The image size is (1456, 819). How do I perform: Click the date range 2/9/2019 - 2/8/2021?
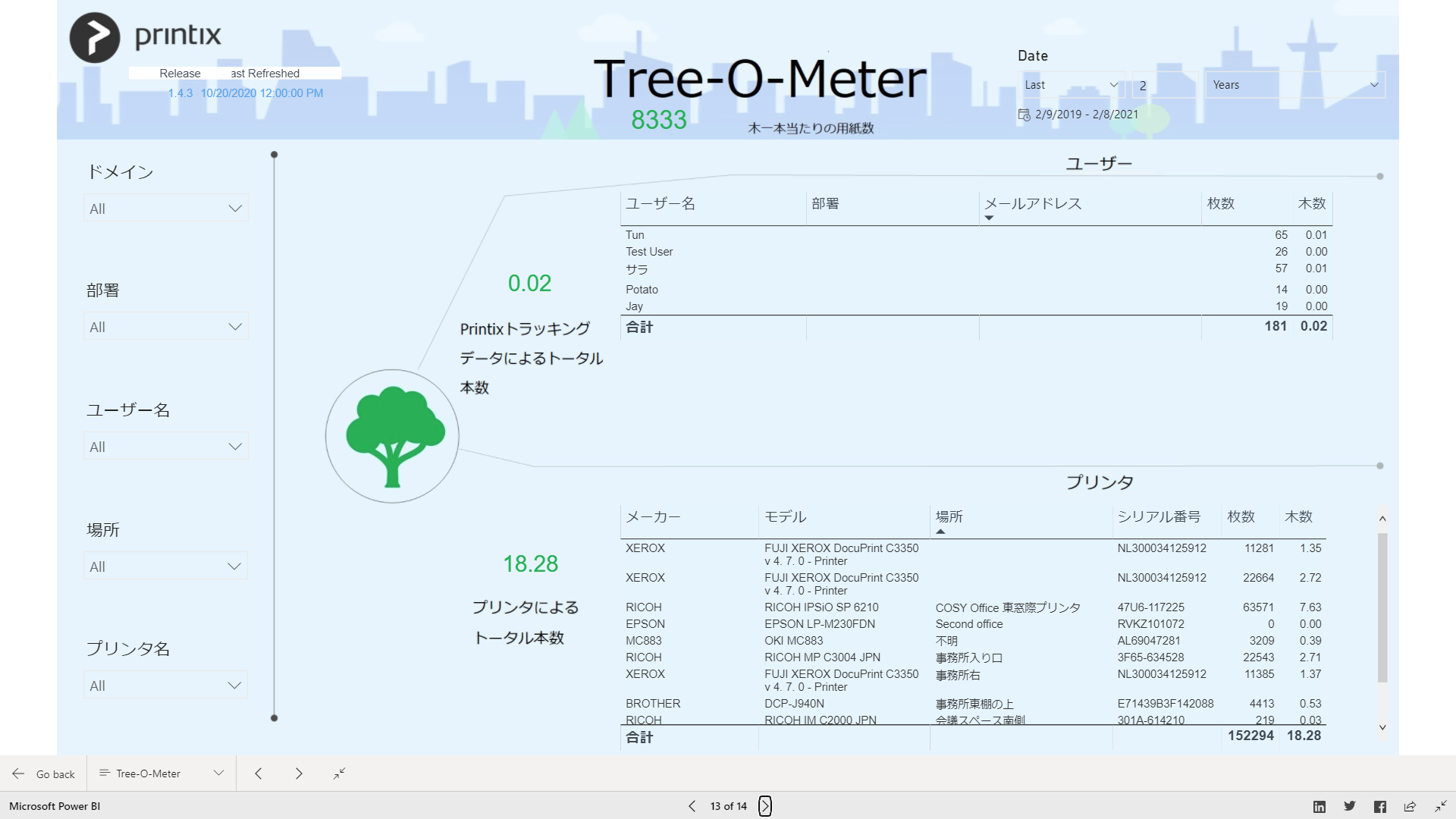click(1087, 115)
